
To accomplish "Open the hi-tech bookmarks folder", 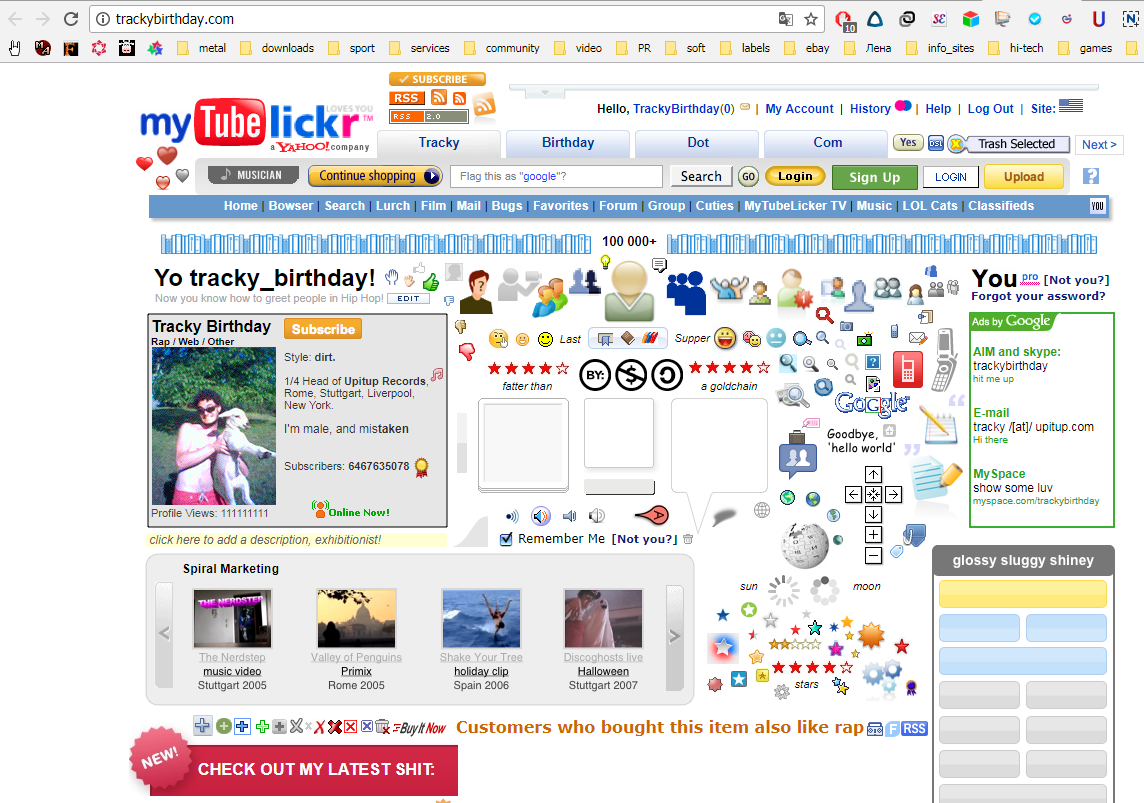I will click(x=1016, y=48).
